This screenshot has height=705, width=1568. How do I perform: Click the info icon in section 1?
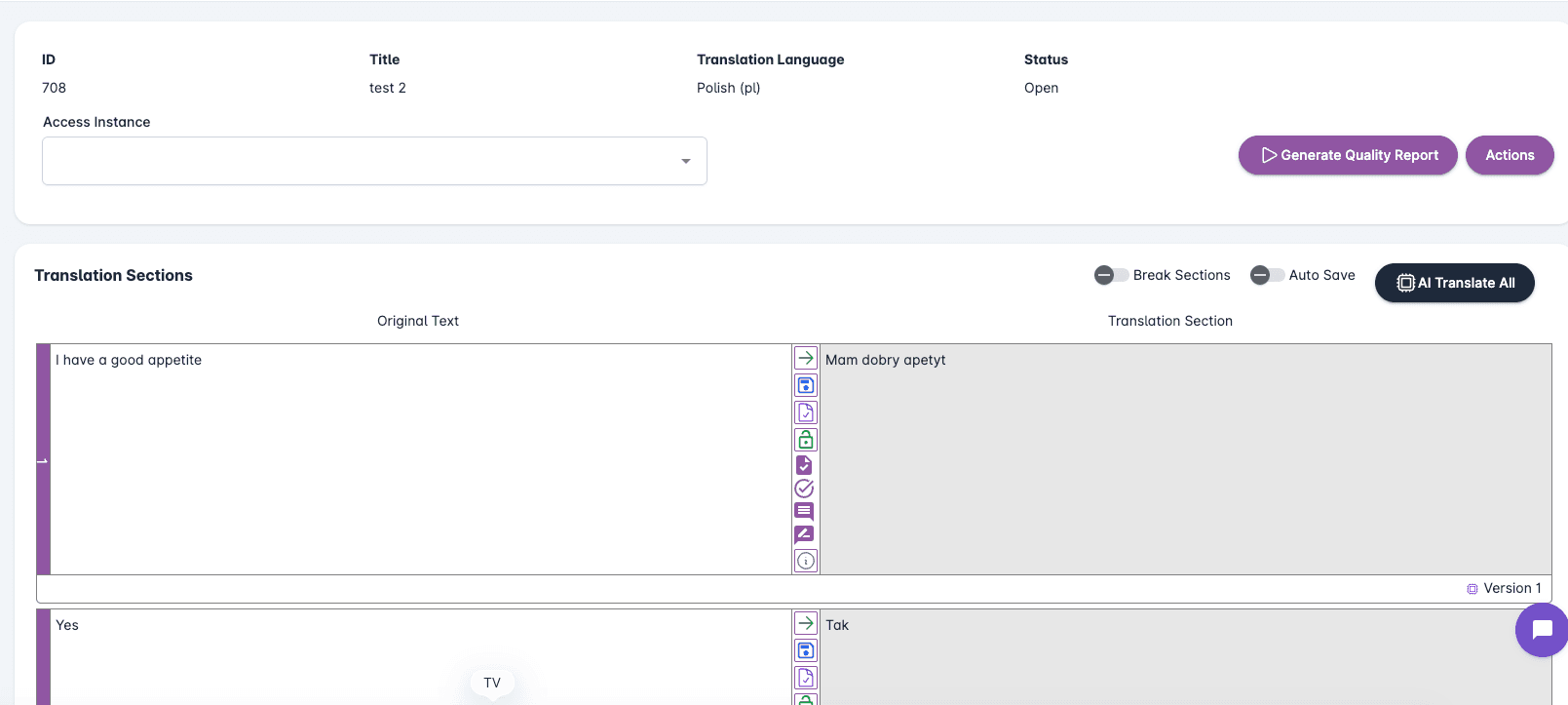805,561
